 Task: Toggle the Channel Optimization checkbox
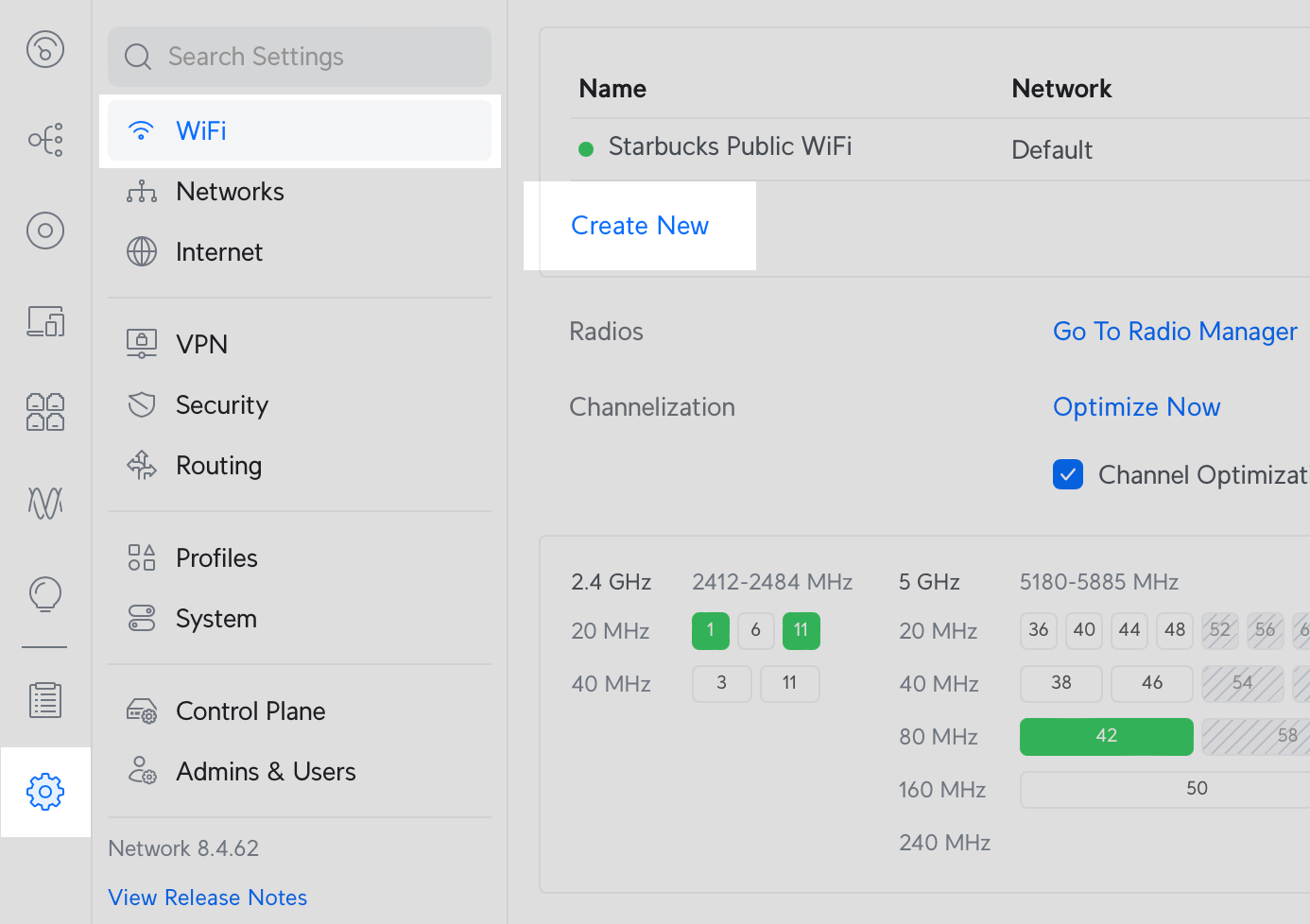pyautogui.click(x=1068, y=474)
